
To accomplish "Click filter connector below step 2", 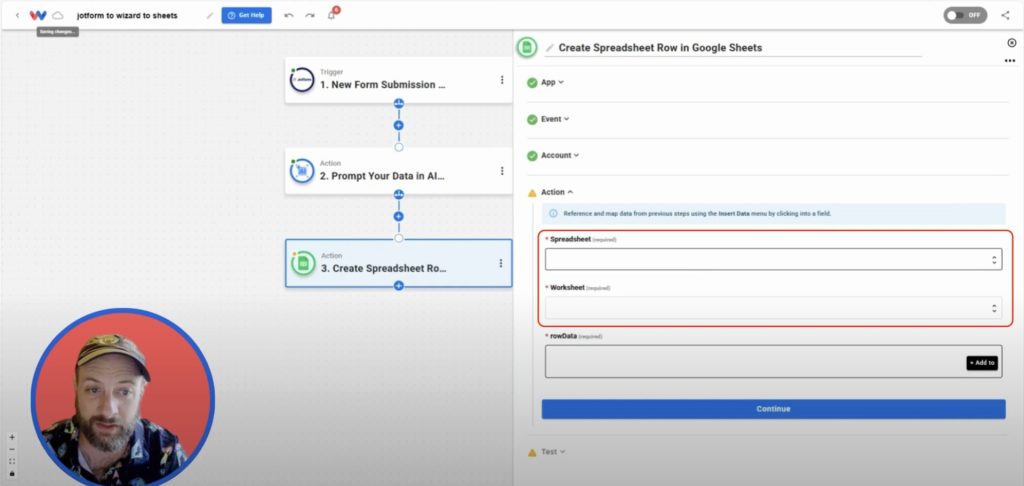I will 399,195.
